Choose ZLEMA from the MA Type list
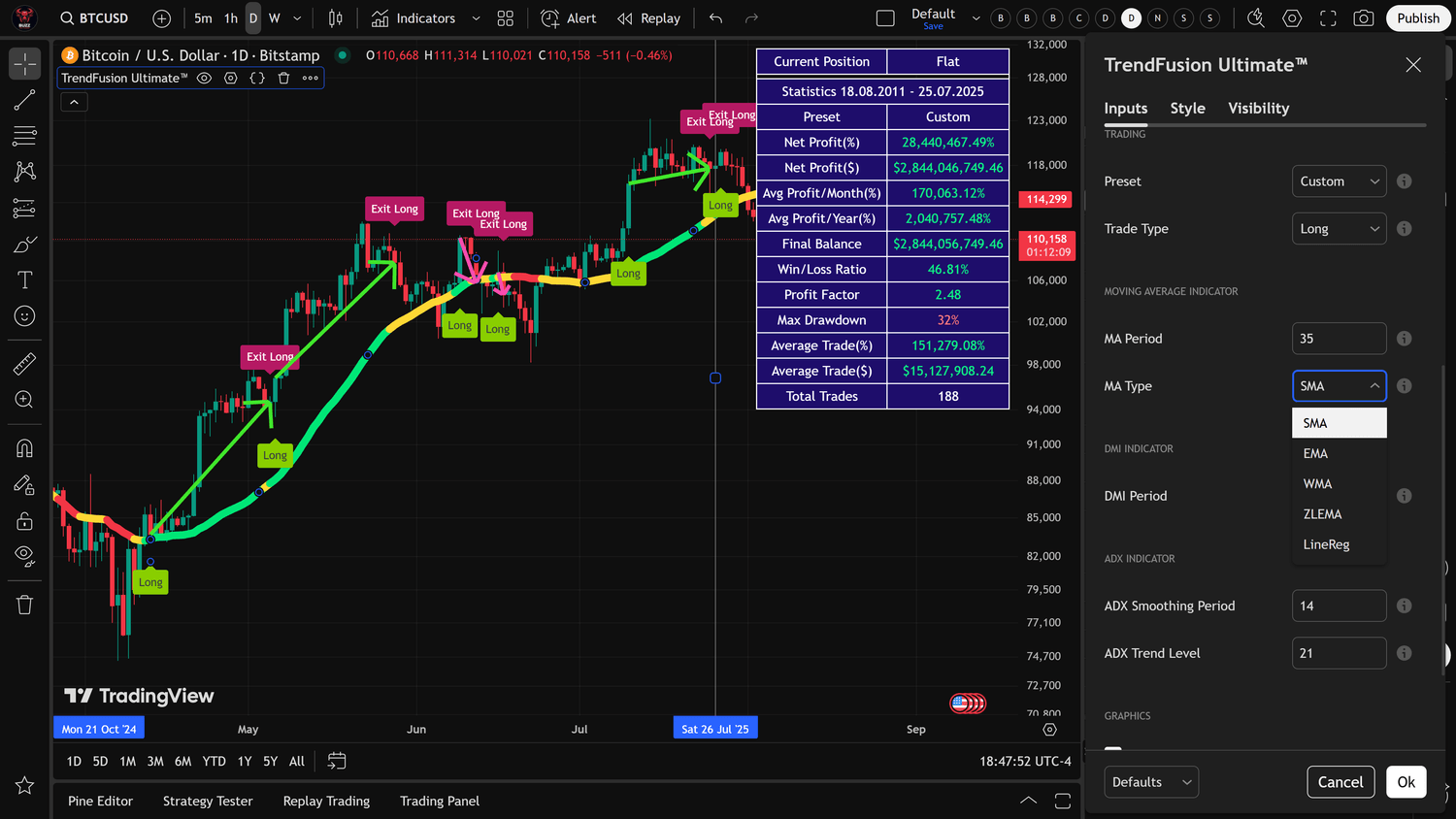The height and width of the screenshot is (819, 1456). tap(1340, 514)
